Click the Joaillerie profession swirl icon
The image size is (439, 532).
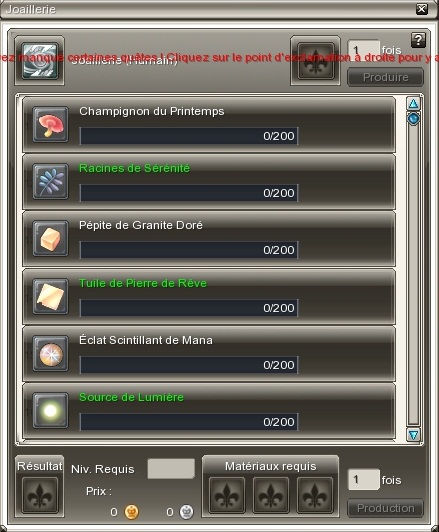point(39,60)
